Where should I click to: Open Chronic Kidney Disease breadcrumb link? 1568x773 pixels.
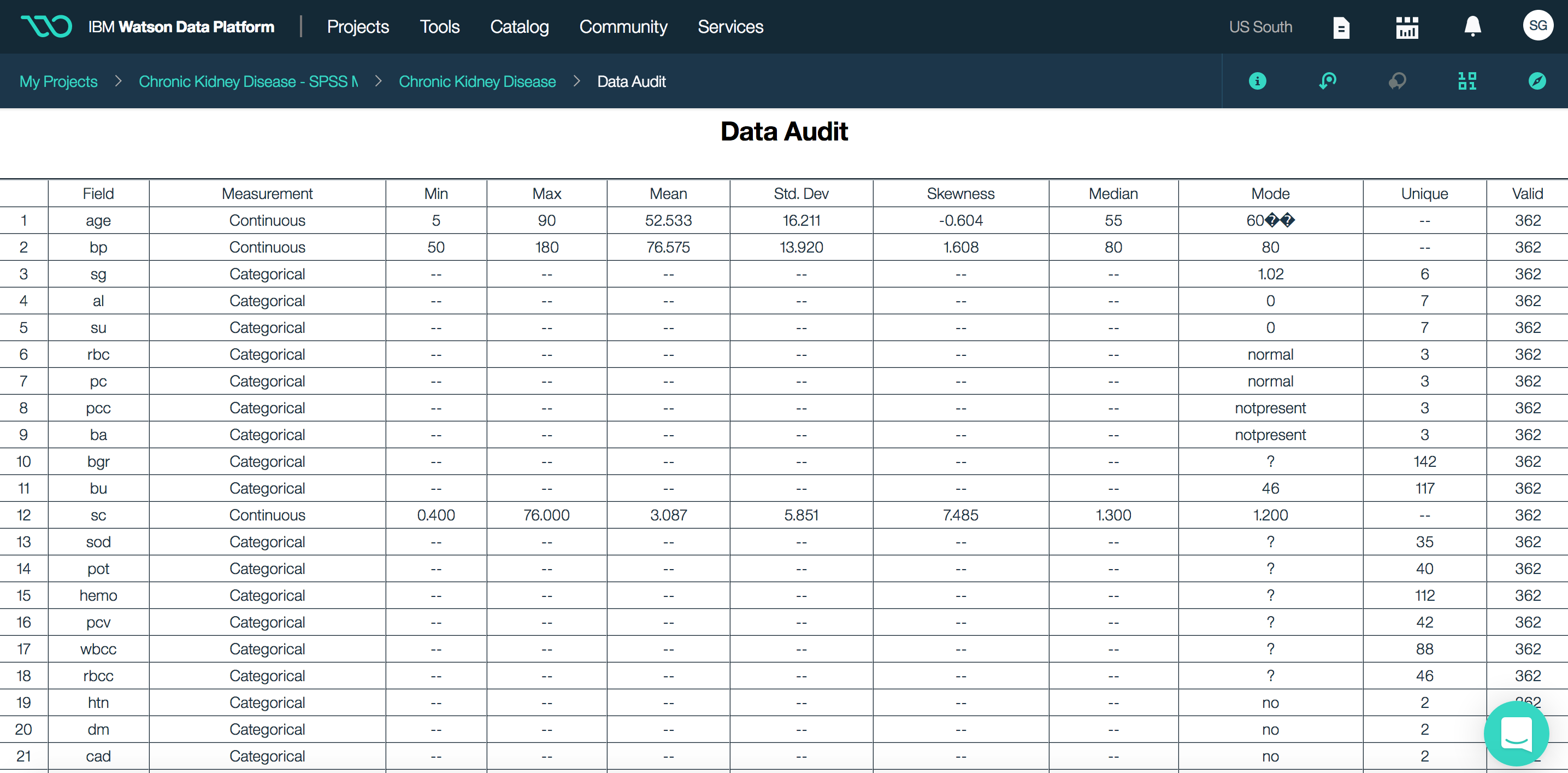point(477,81)
